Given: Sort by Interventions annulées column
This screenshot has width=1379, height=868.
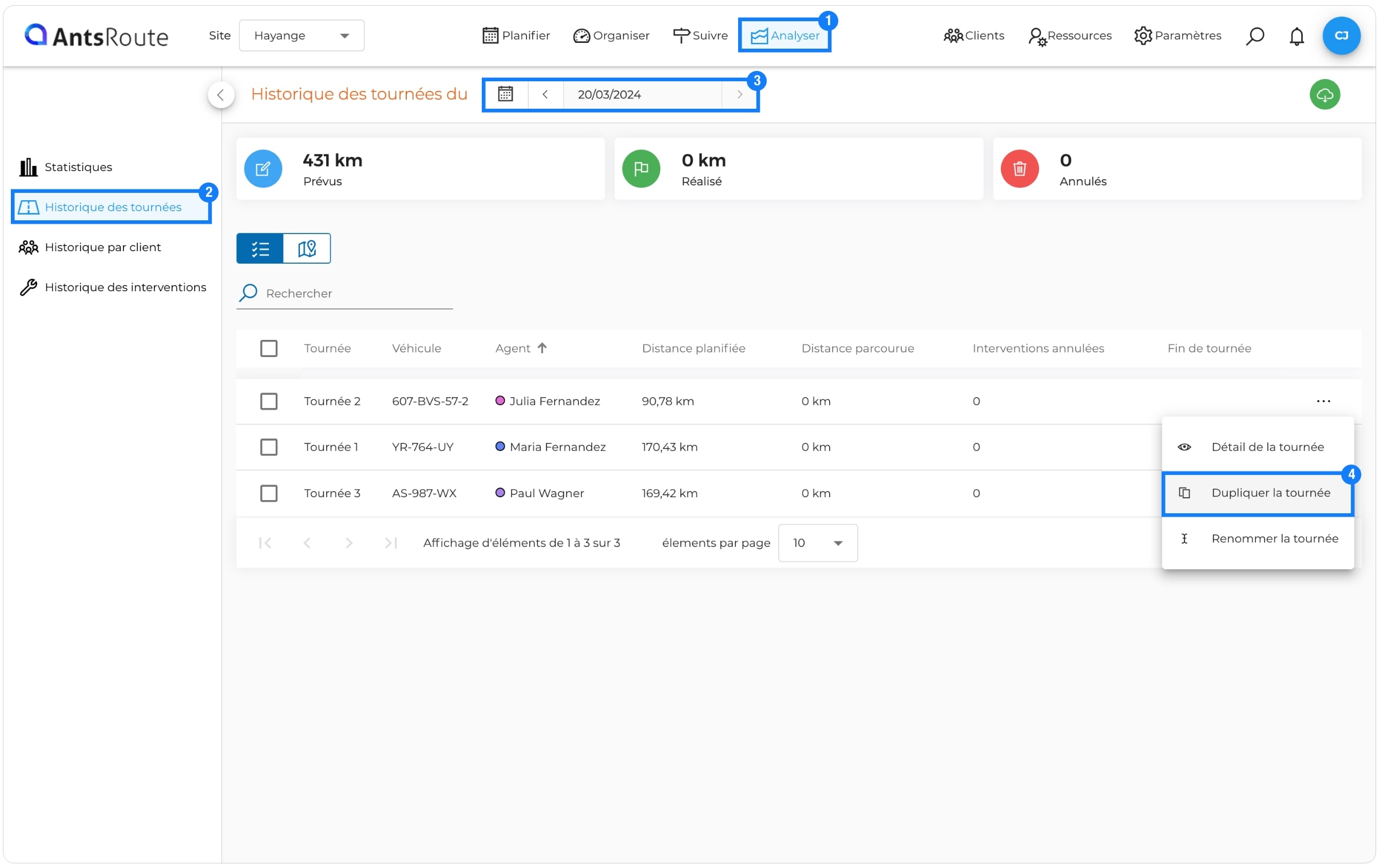Looking at the screenshot, I should pyautogui.click(x=1038, y=348).
